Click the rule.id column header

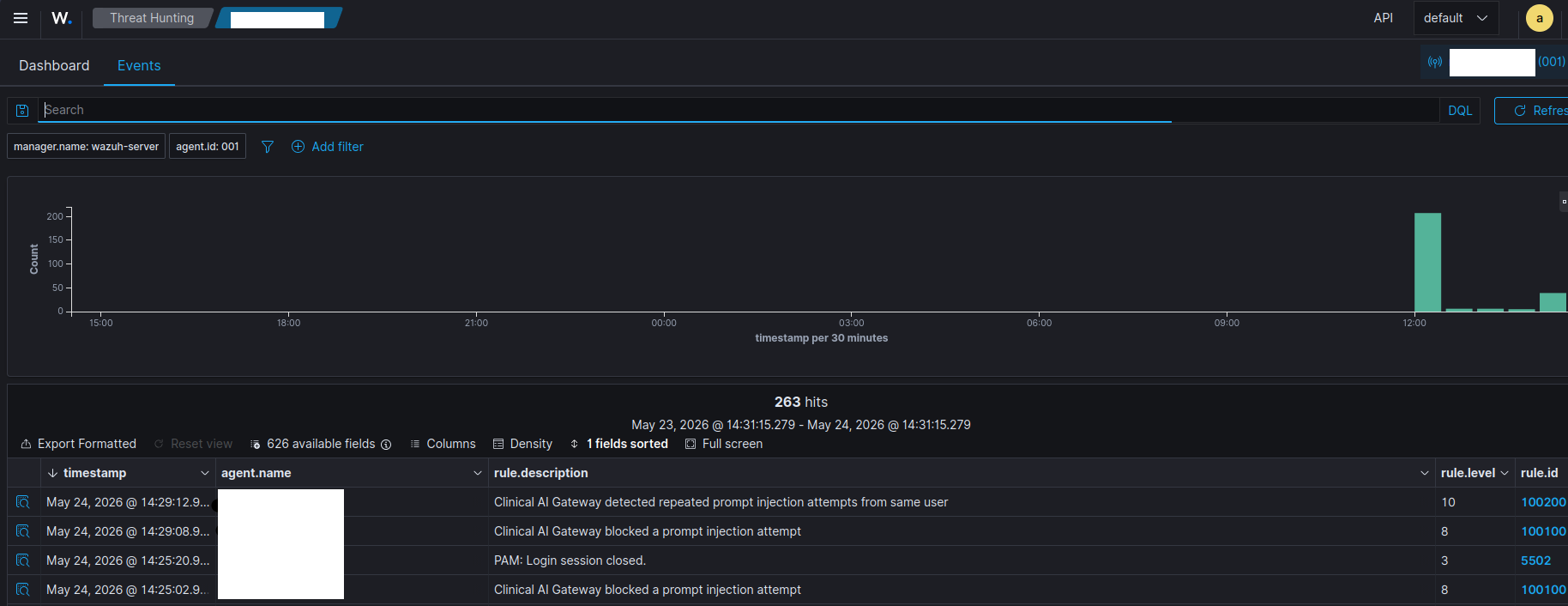click(x=1540, y=473)
